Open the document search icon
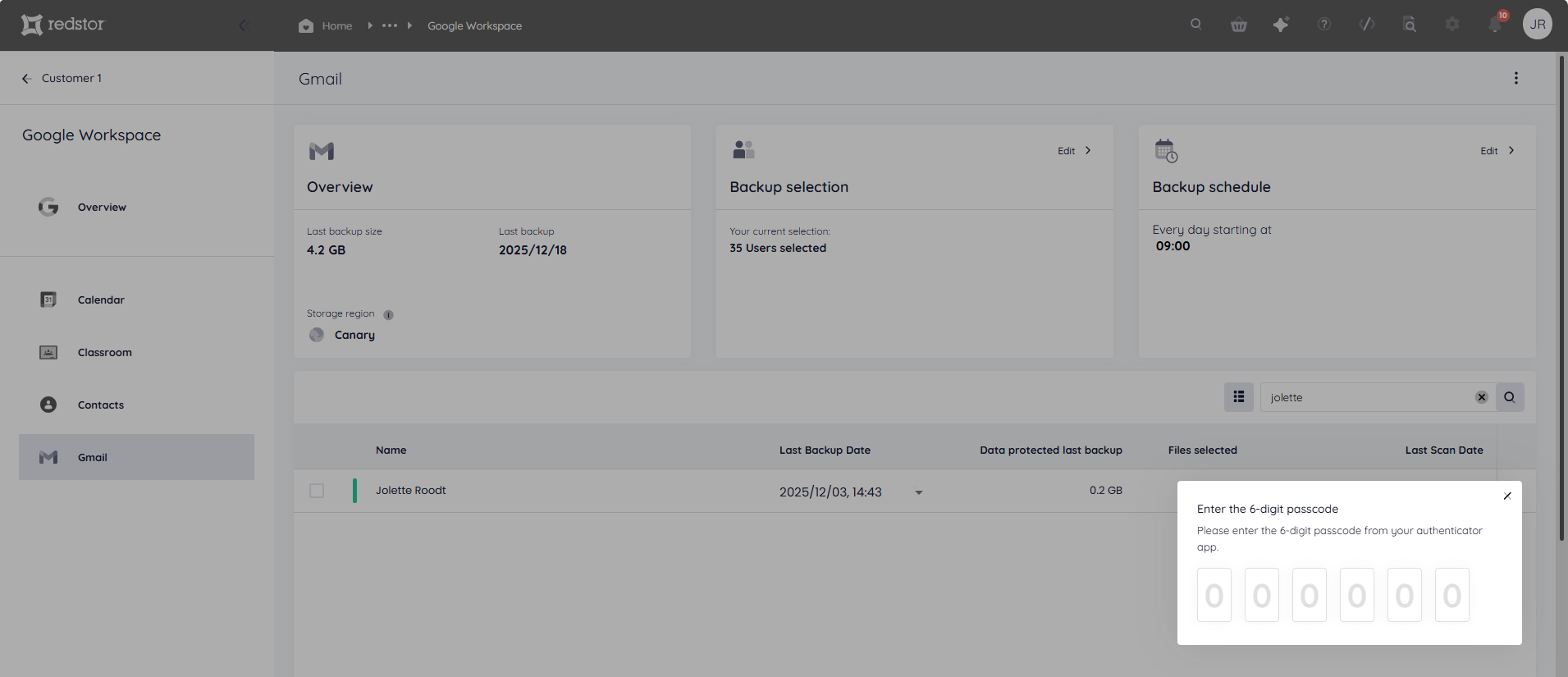Image resolution: width=1568 pixels, height=677 pixels. click(x=1410, y=25)
